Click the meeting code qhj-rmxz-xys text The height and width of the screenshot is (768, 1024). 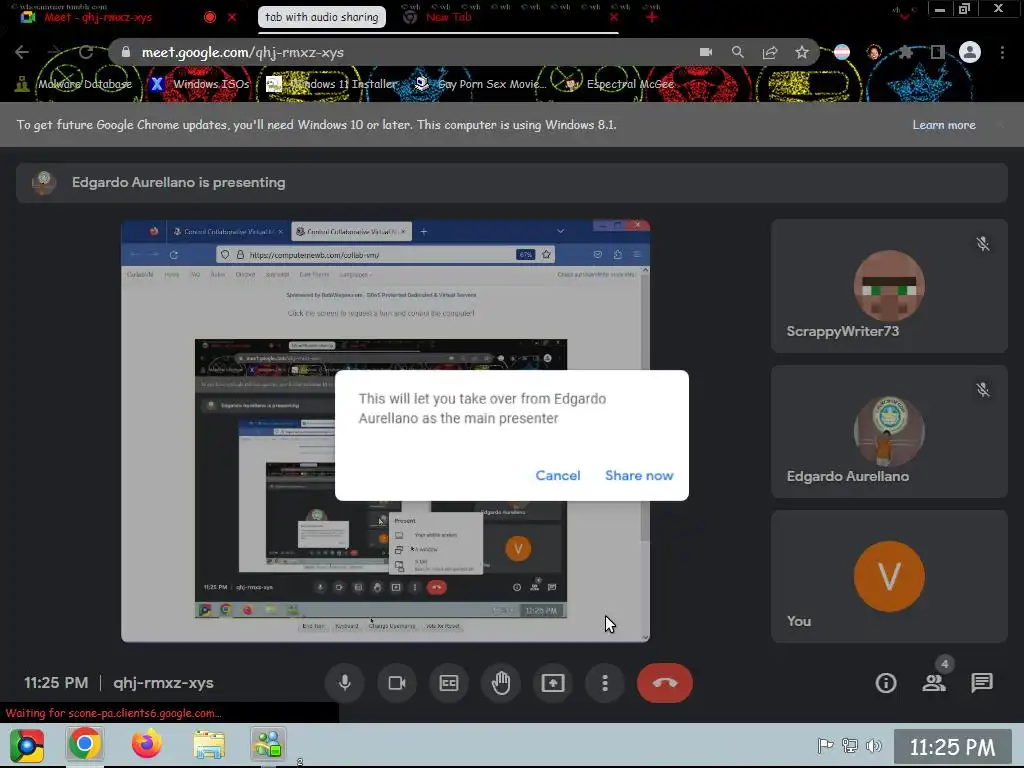163,683
